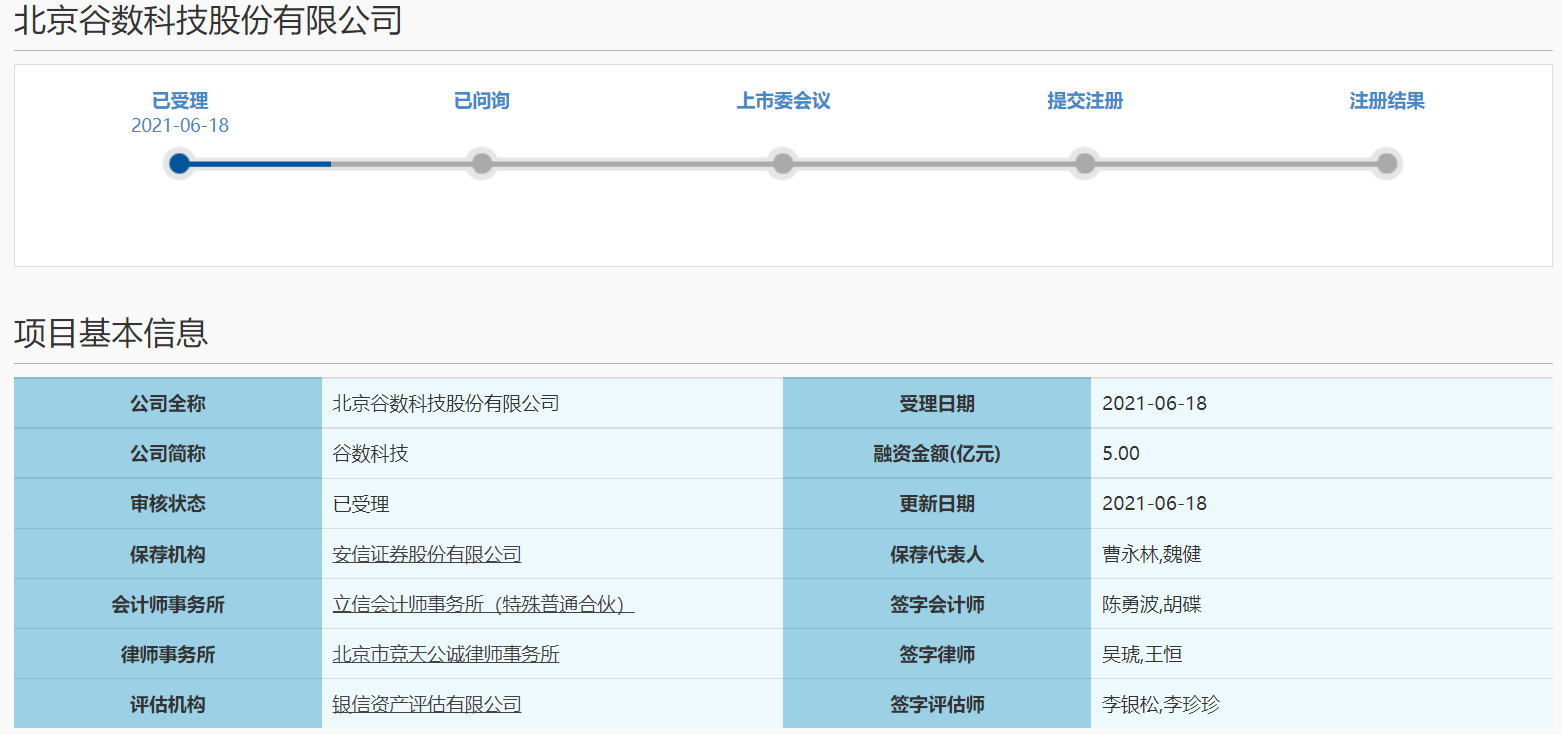The image size is (1562, 735).
Task: Select the 注册结果 stage label
Action: (x=1385, y=100)
